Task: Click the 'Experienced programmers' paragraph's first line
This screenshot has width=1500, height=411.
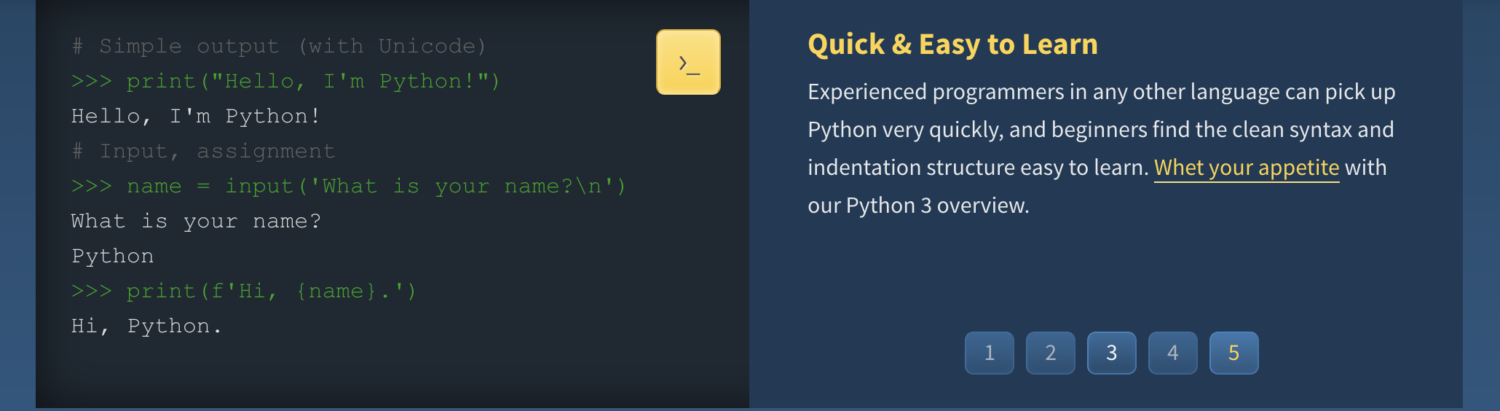Action: (1100, 92)
